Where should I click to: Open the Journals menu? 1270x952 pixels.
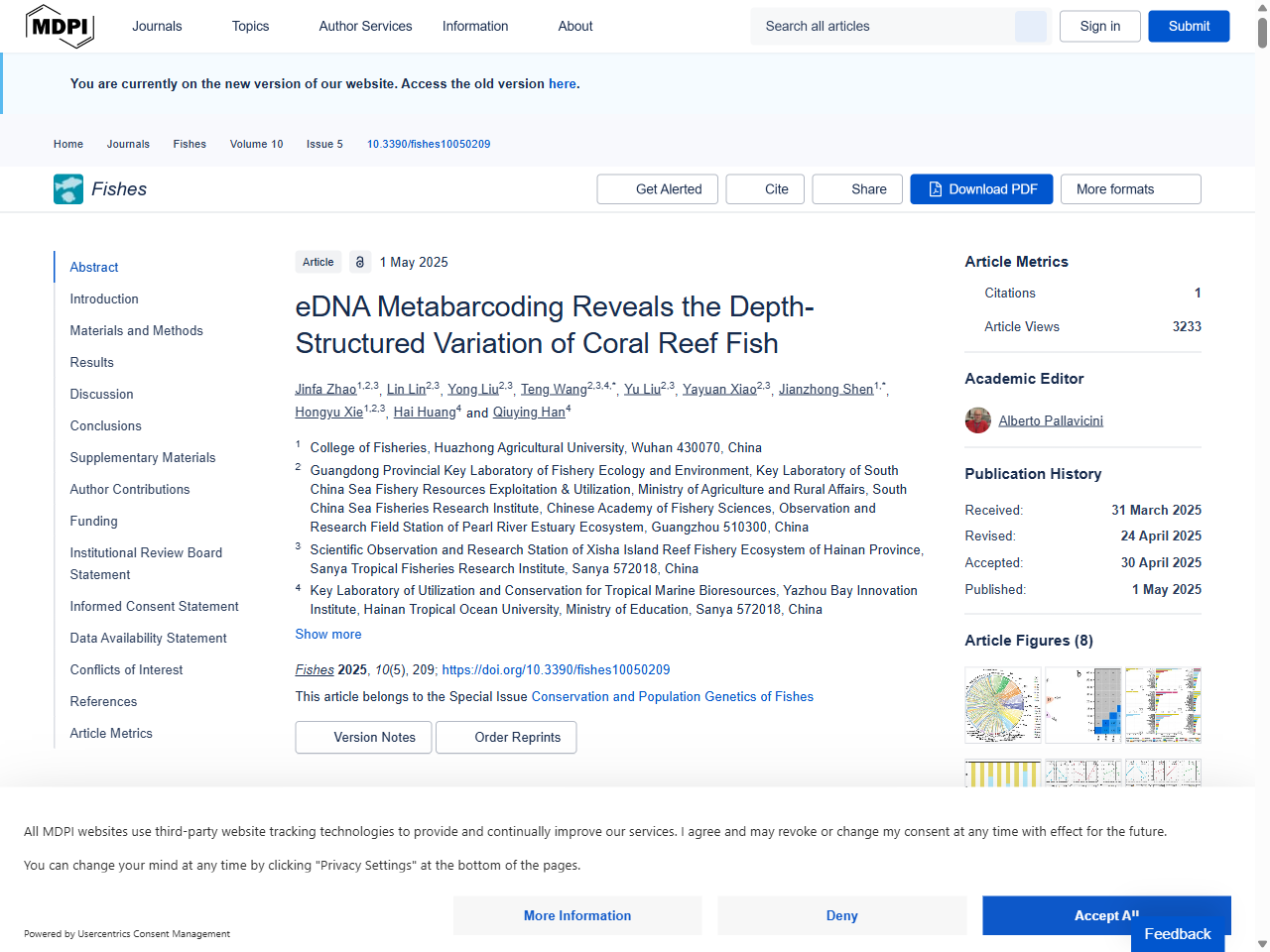[157, 26]
